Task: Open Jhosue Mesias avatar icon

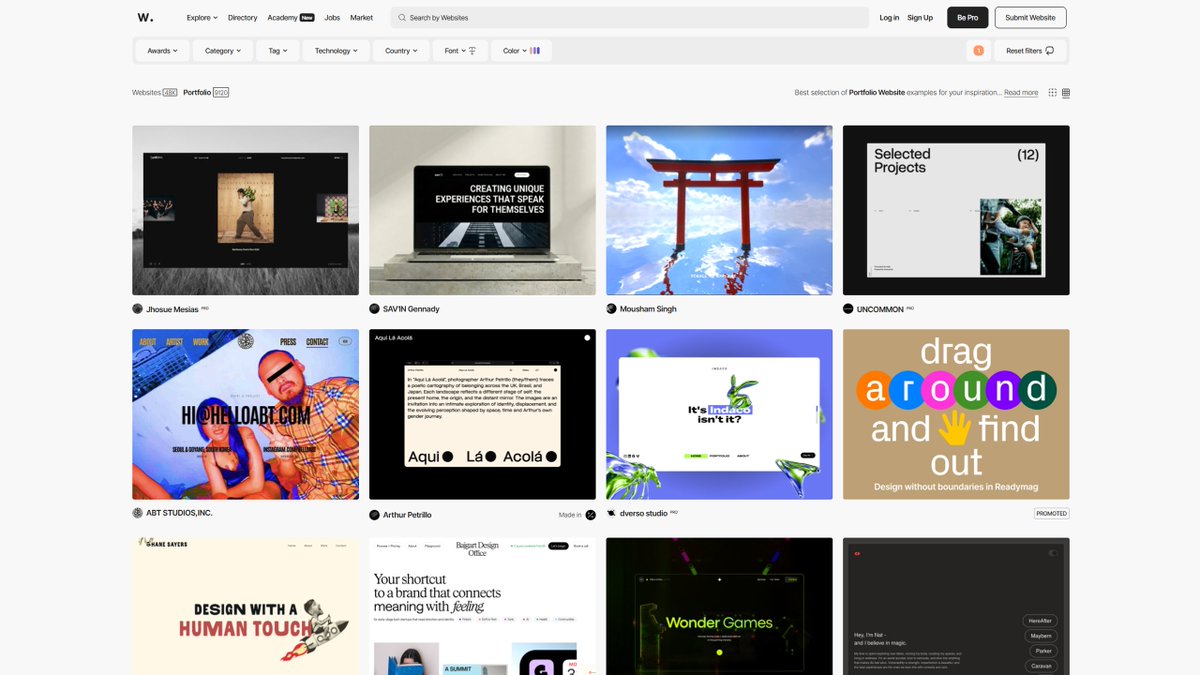Action: tap(138, 309)
